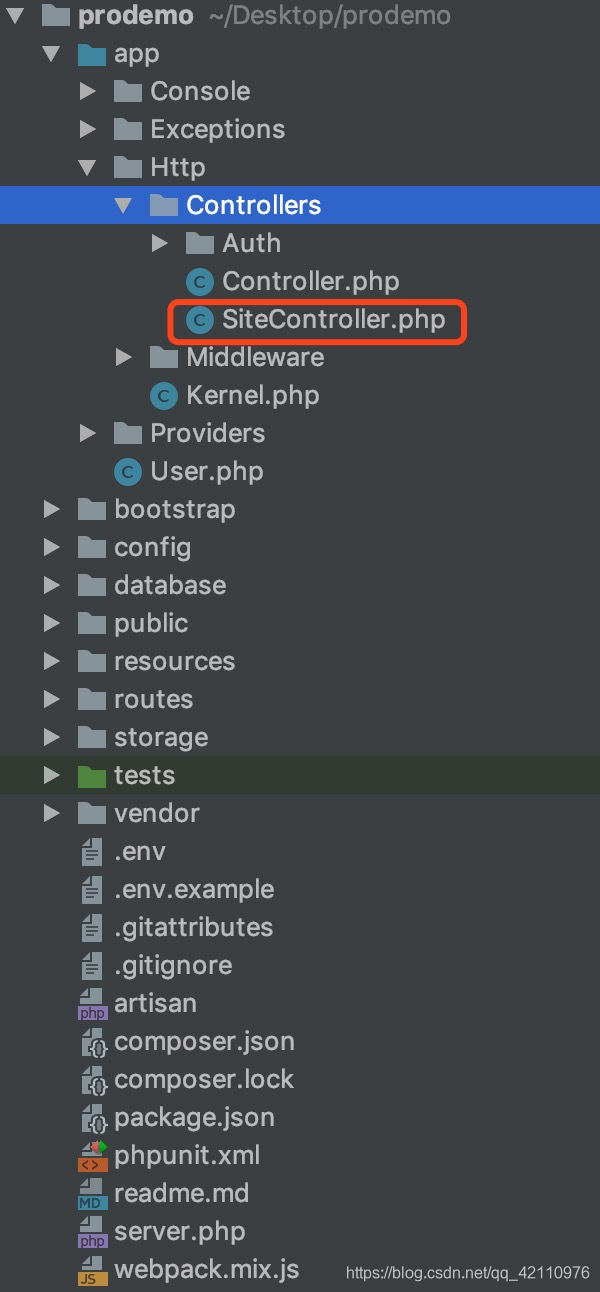Open the SiteController.php class file

[x=315, y=319]
